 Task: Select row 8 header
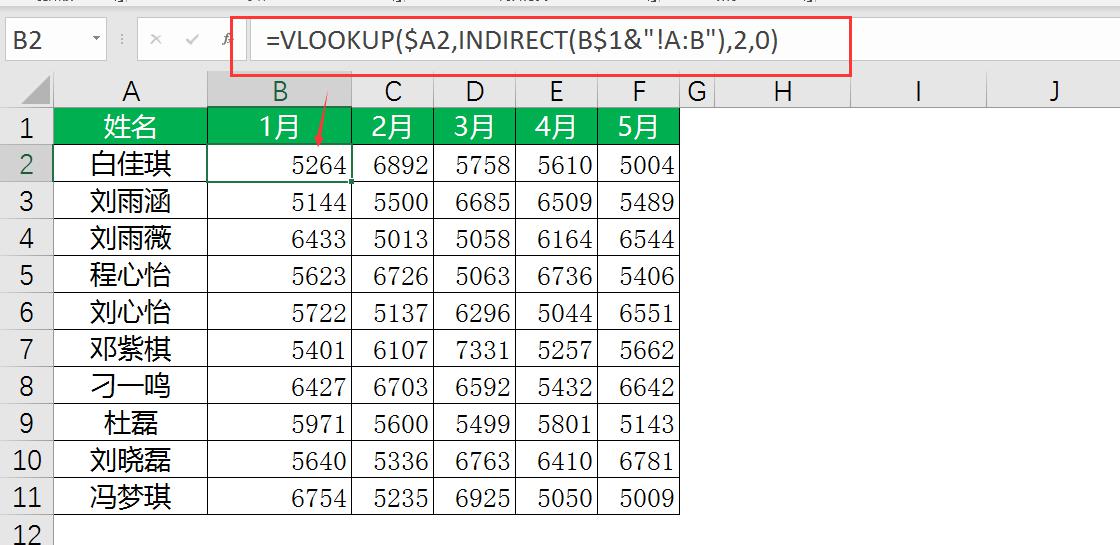pos(26,386)
